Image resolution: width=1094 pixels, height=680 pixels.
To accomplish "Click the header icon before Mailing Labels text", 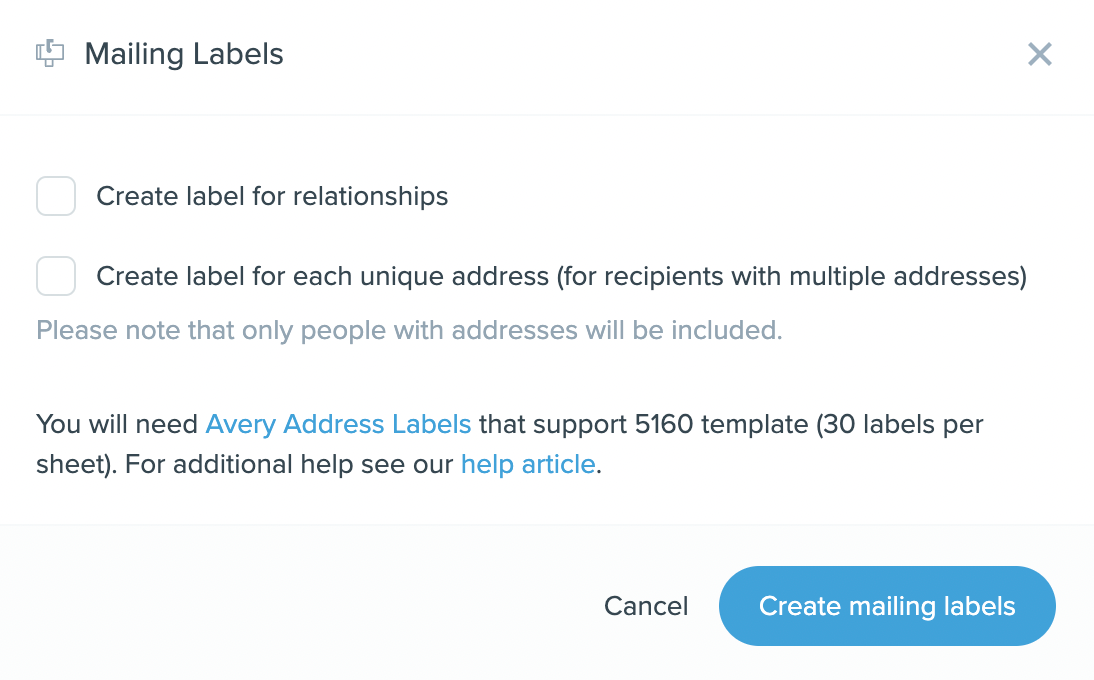I will click(50, 54).
